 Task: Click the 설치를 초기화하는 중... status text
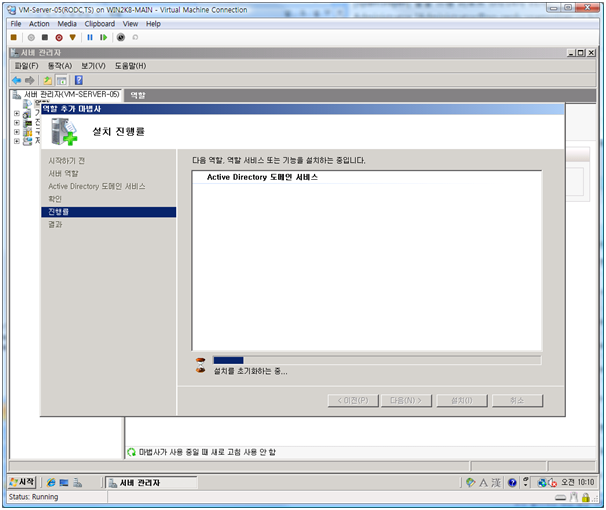point(250,372)
